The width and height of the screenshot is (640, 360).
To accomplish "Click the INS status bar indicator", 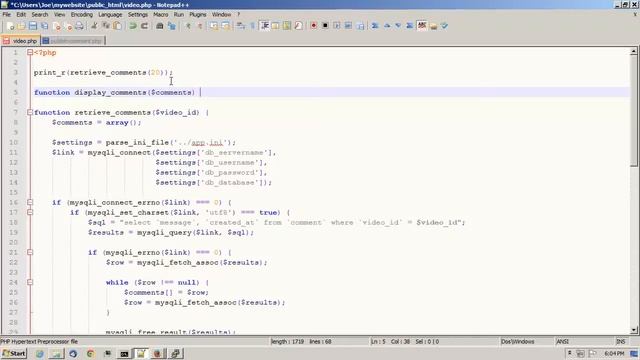I will tap(620, 342).
